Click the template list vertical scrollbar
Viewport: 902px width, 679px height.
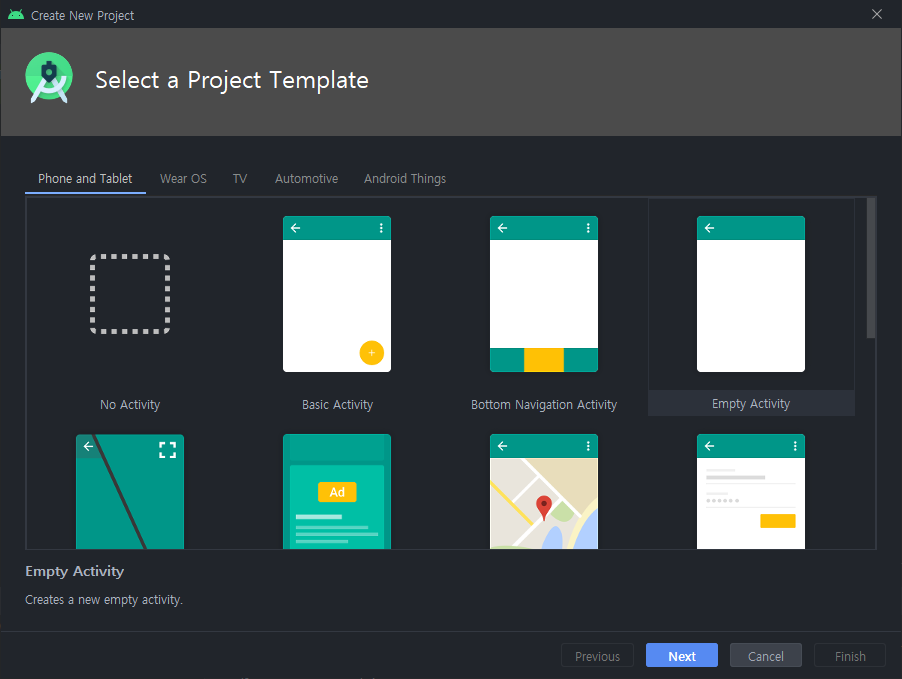[x=871, y=268]
